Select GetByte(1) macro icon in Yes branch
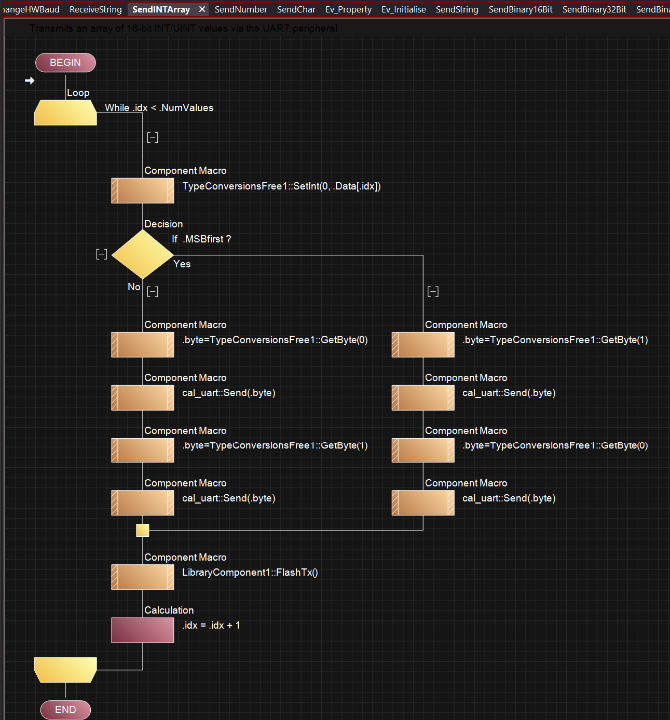Image resolution: width=670 pixels, height=720 pixels. 423,345
